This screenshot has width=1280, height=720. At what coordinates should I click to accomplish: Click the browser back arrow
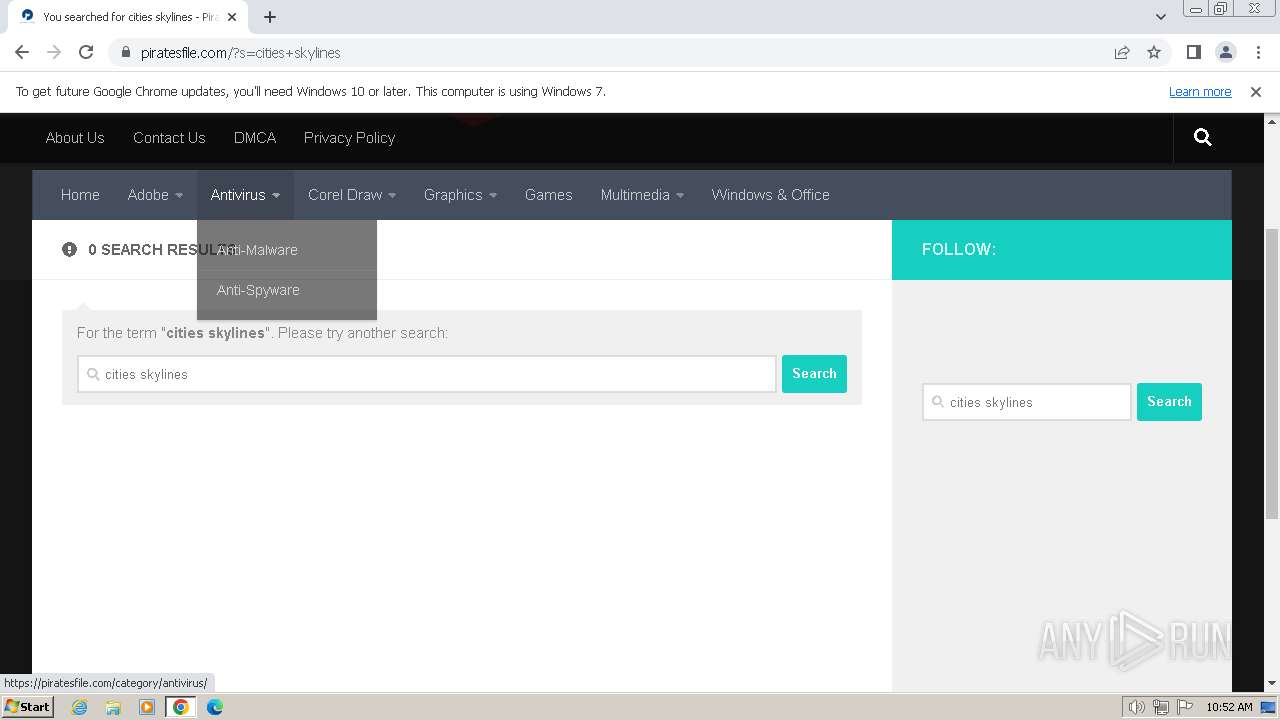pos(22,52)
